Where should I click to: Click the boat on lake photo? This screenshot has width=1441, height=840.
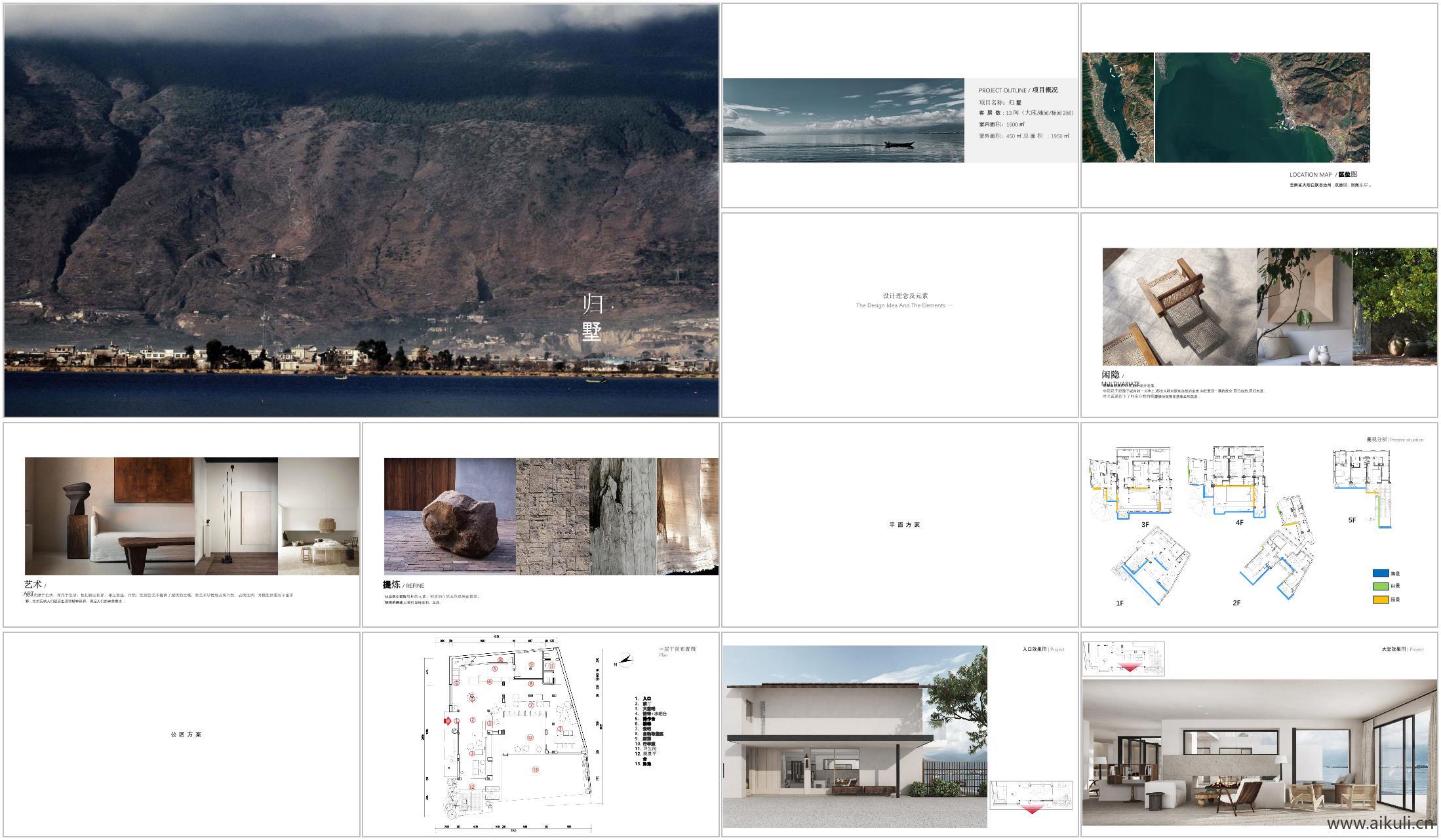point(898,144)
